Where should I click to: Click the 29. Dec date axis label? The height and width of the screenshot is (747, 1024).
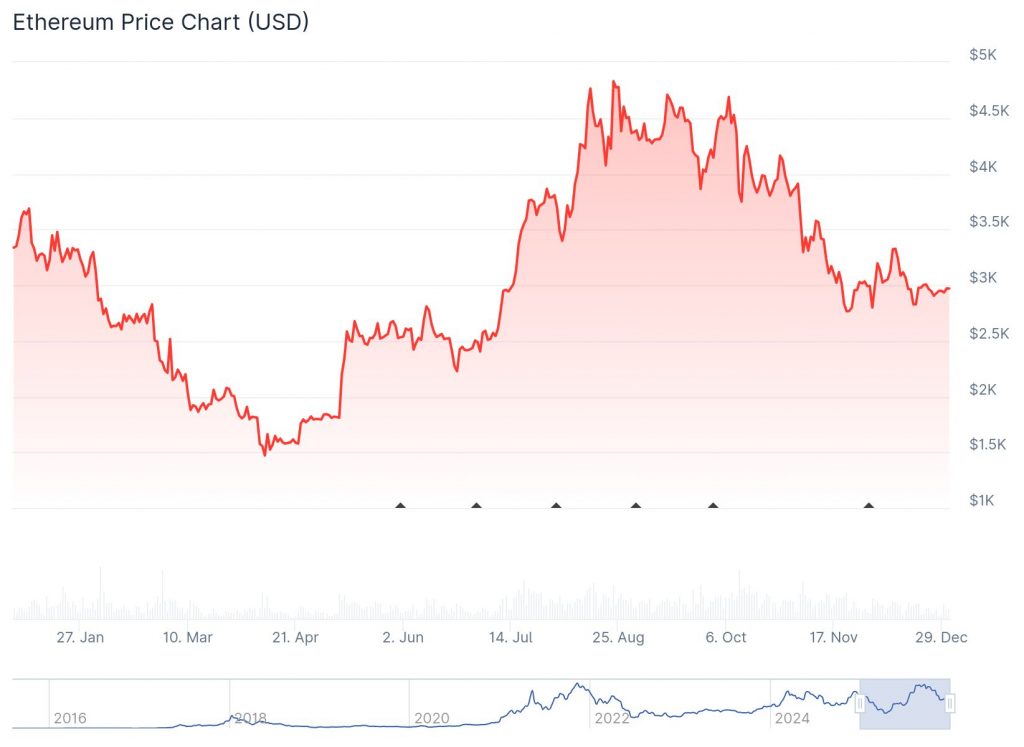(943, 637)
